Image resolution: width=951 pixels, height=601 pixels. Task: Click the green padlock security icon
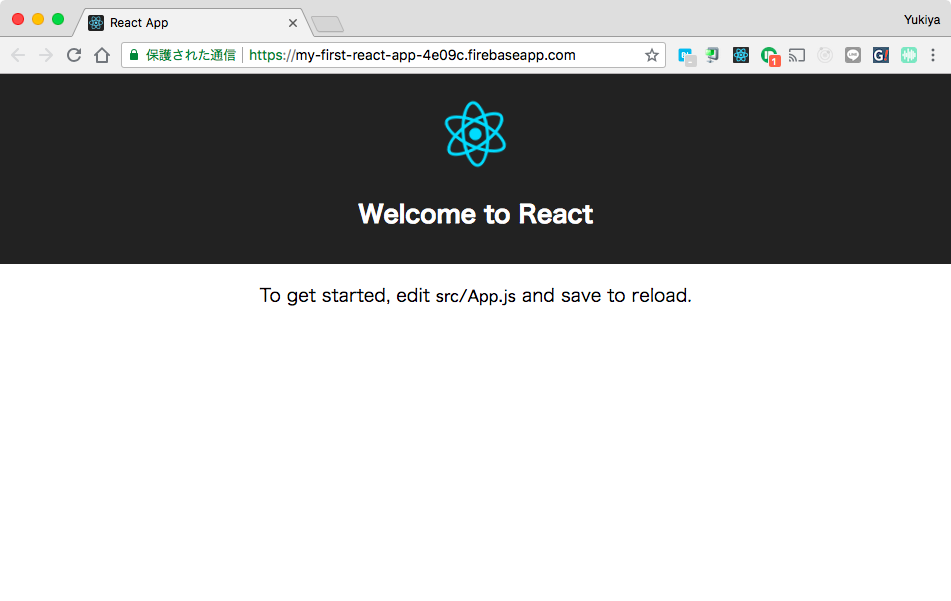pyautogui.click(x=134, y=55)
